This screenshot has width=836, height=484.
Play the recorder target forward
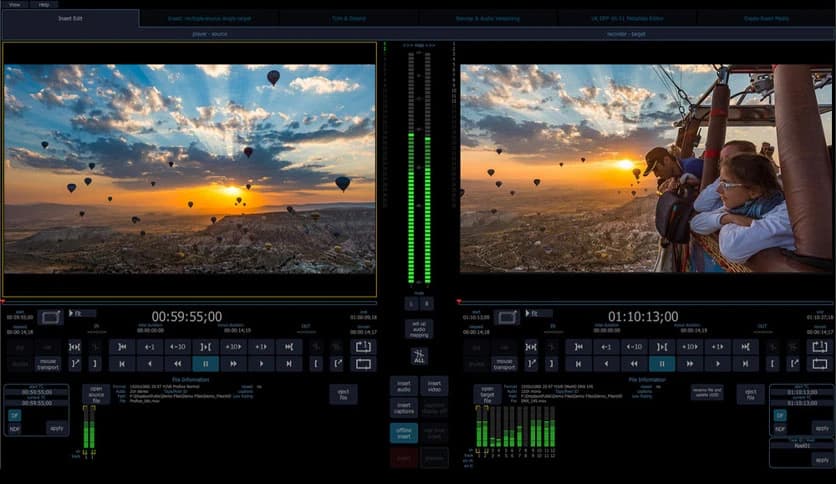(717, 364)
